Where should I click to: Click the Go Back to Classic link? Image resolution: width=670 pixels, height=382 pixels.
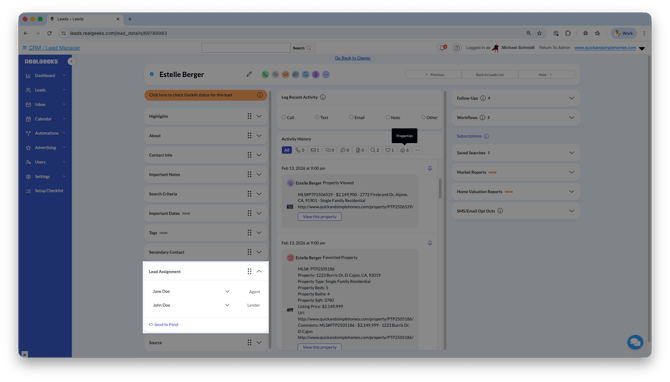(x=353, y=58)
